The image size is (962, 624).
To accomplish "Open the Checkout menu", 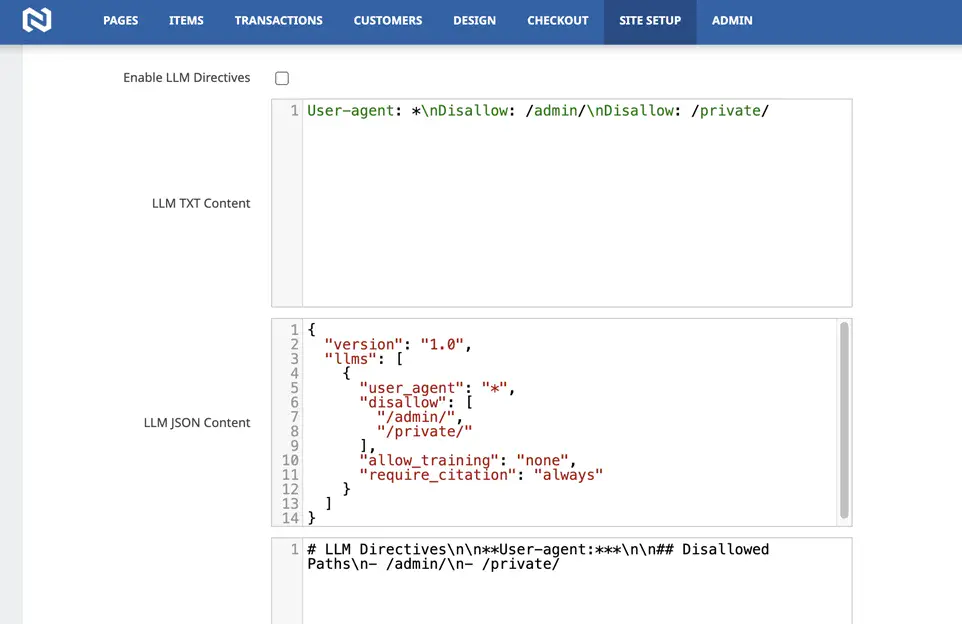I will pos(557,21).
